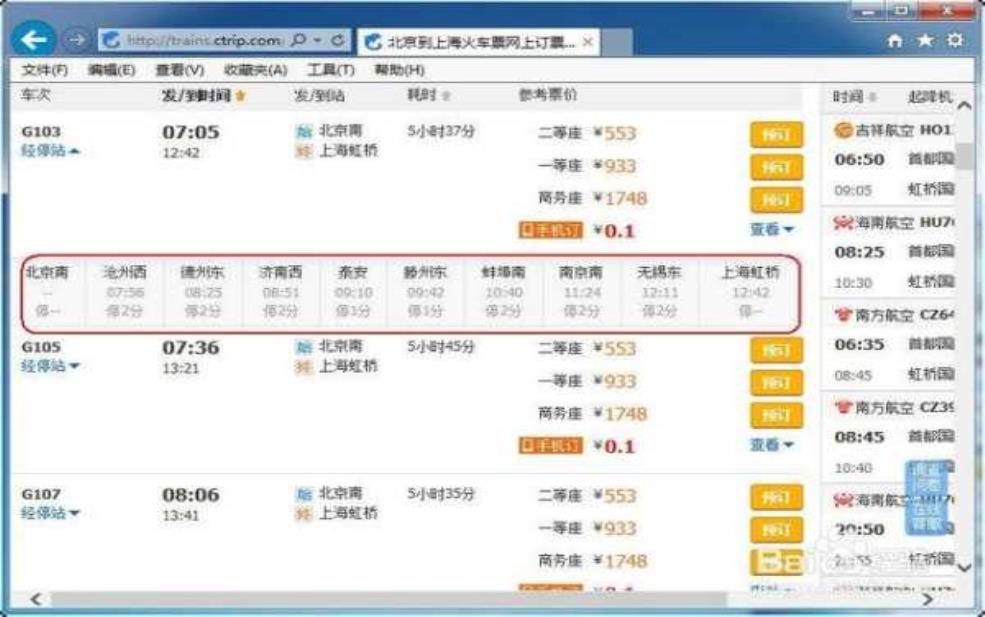The height and width of the screenshot is (617, 985).
Task: Open the 帮助(H) menu
Action: point(399,70)
